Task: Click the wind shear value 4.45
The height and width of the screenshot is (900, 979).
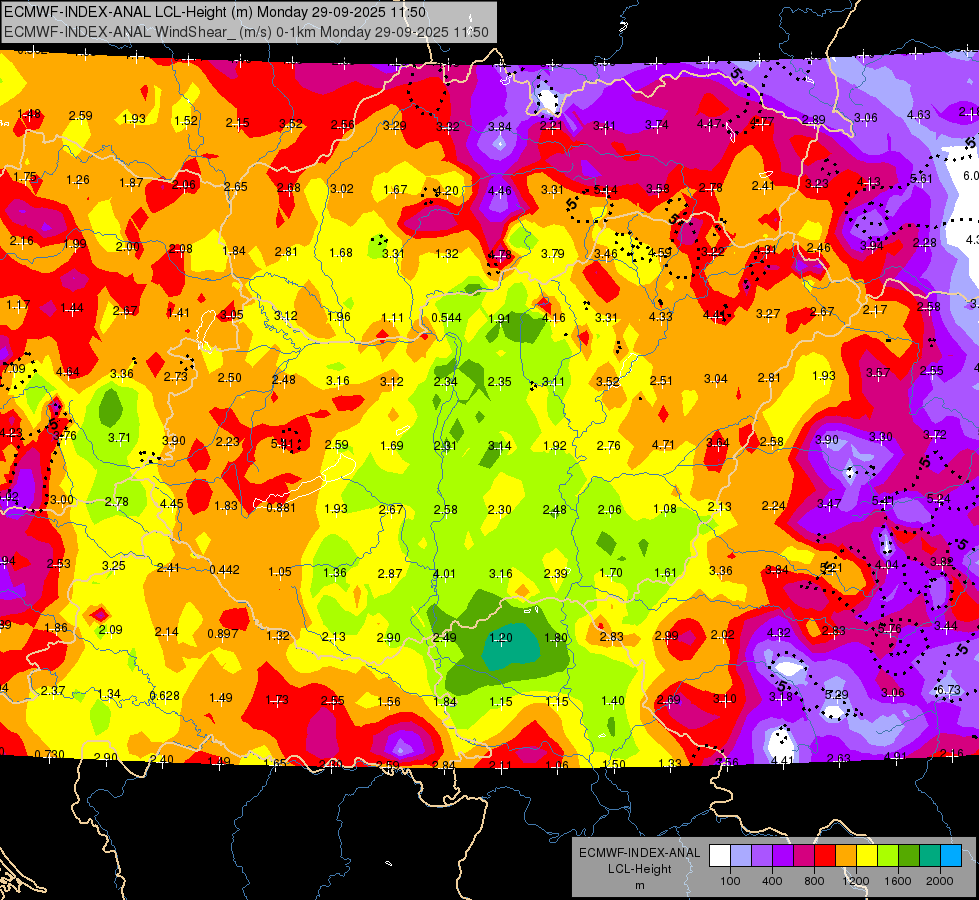Action: (172, 503)
